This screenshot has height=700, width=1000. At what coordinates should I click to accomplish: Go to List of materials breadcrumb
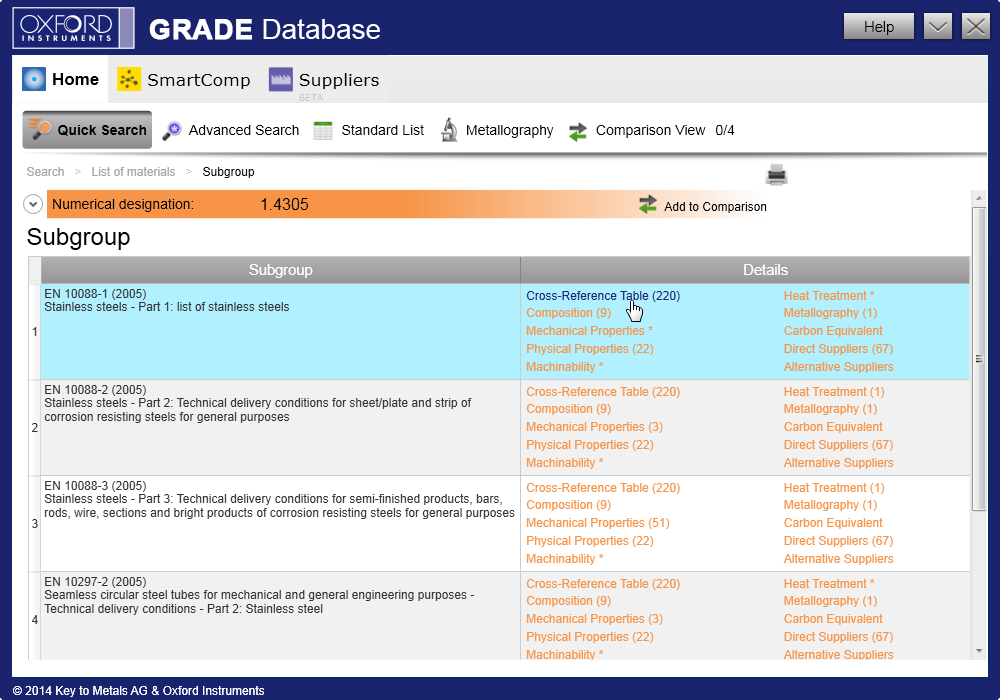[x=133, y=171]
